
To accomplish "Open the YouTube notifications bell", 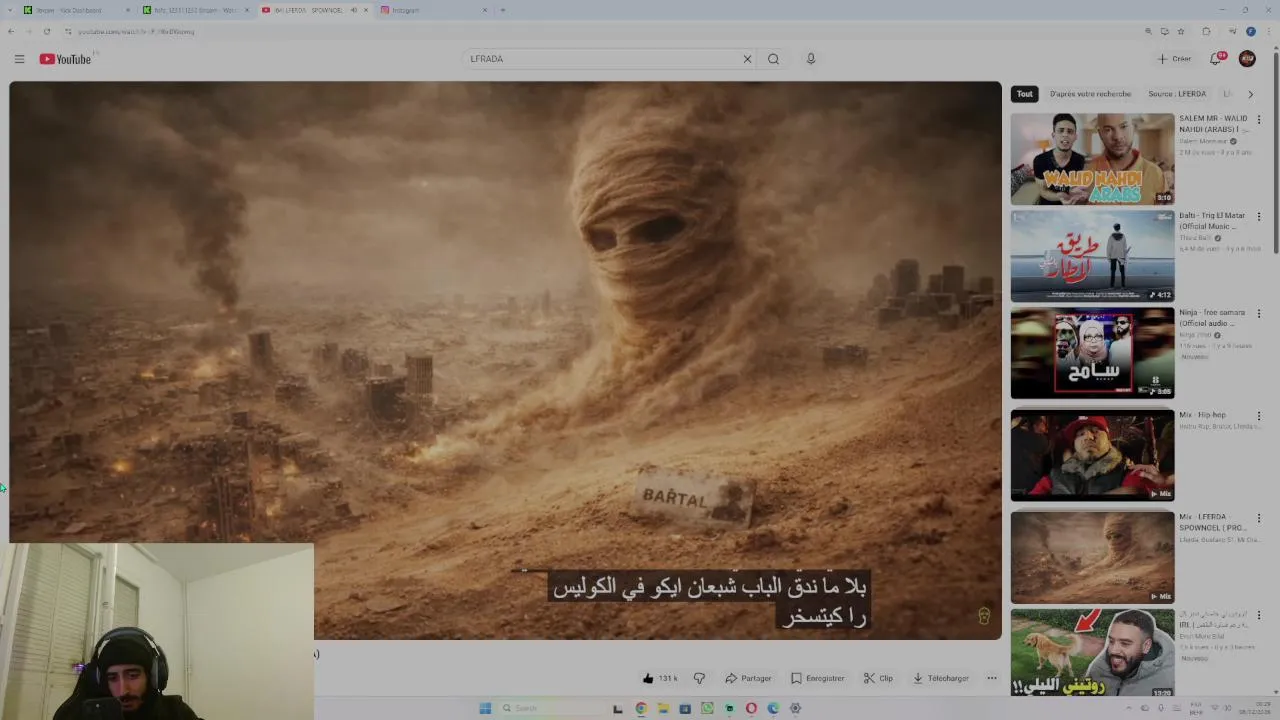I will coord(1216,59).
